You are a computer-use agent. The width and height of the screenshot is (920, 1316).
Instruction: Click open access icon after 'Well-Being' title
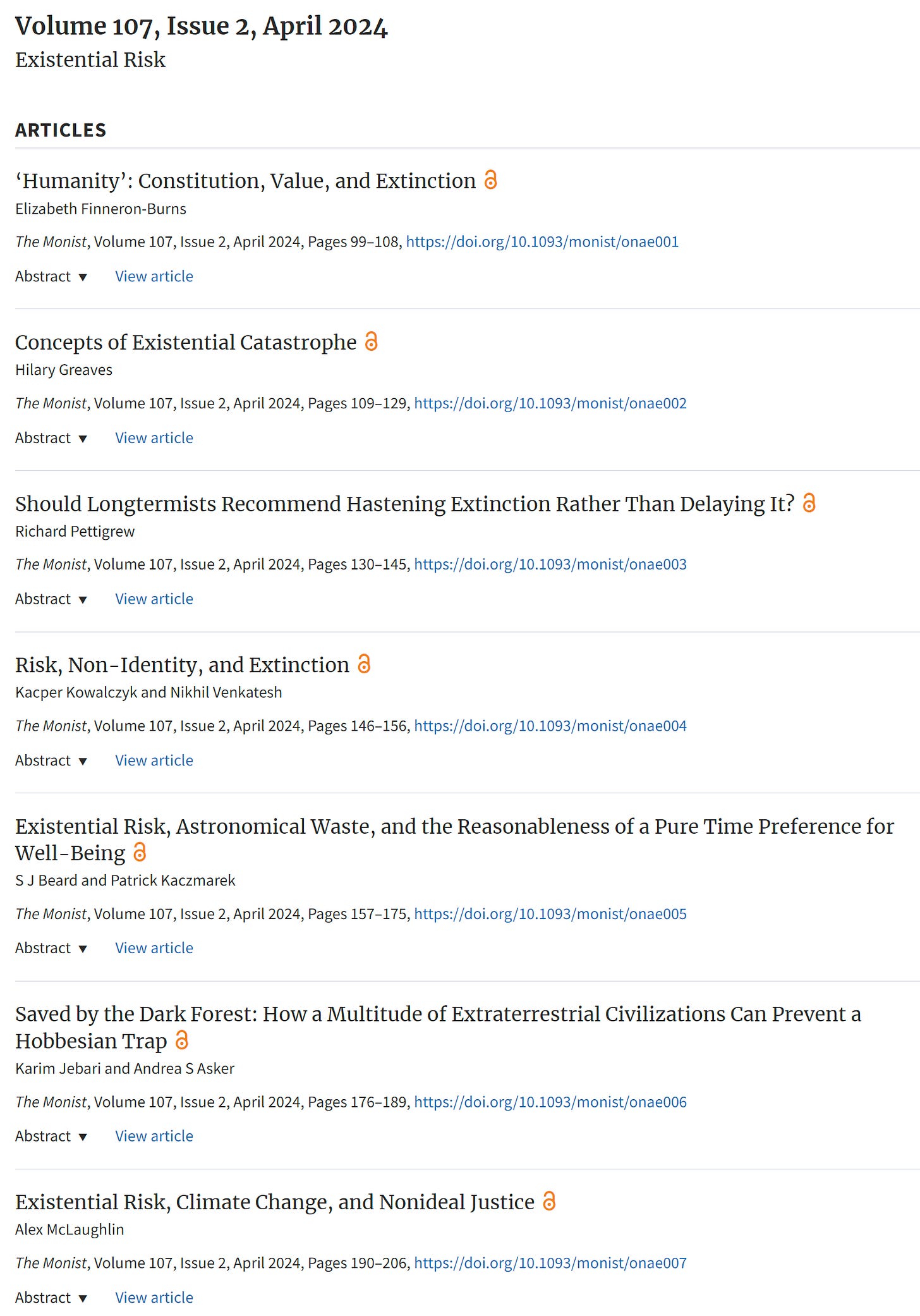[140, 853]
